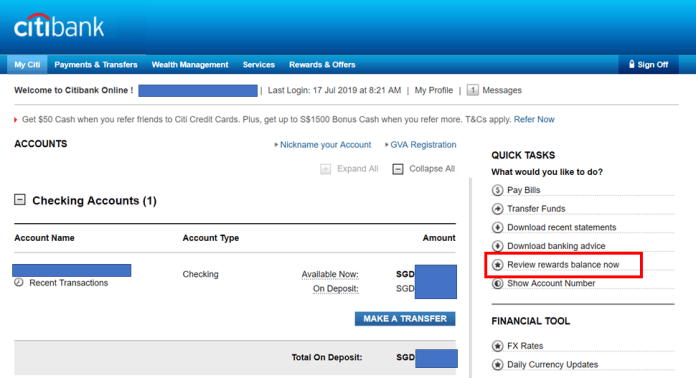
Task: Open Review rewards balance now link
Action: pos(563,264)
